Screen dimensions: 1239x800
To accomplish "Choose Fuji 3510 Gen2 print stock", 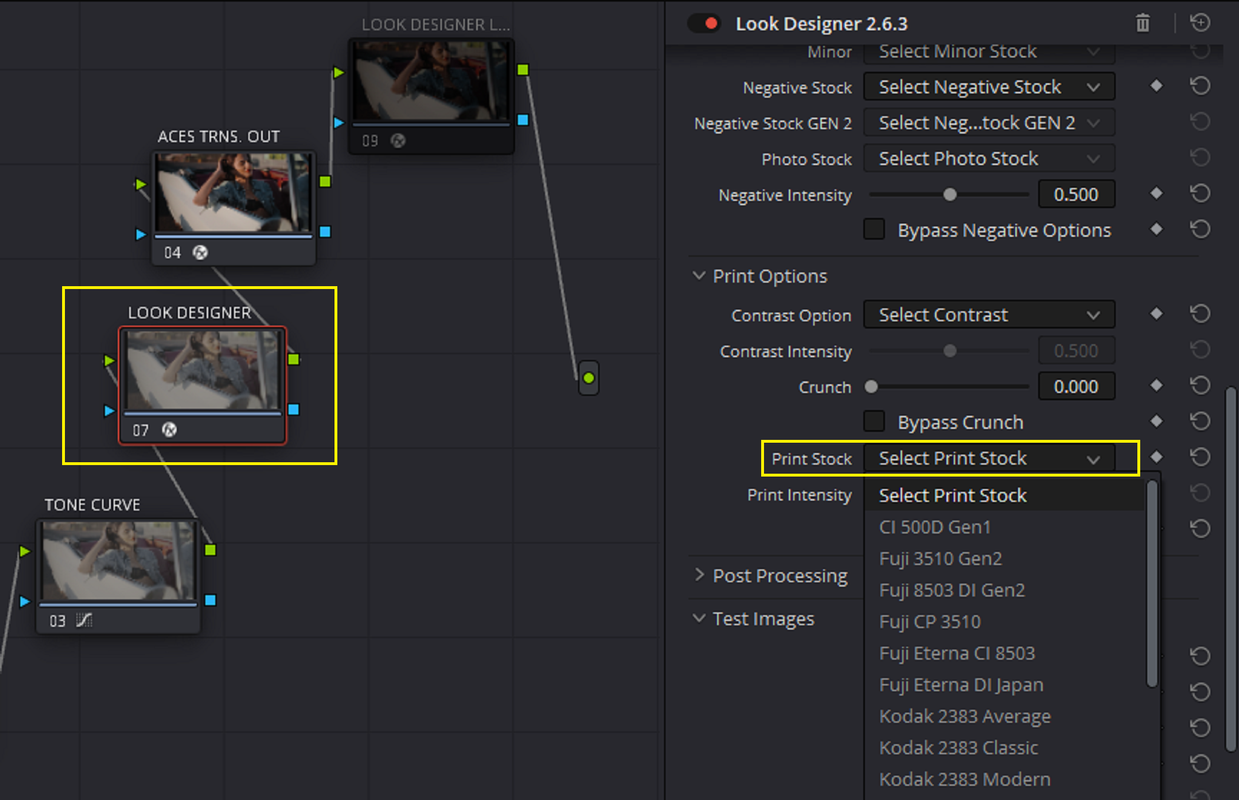I will click(x=1004, y=559).
